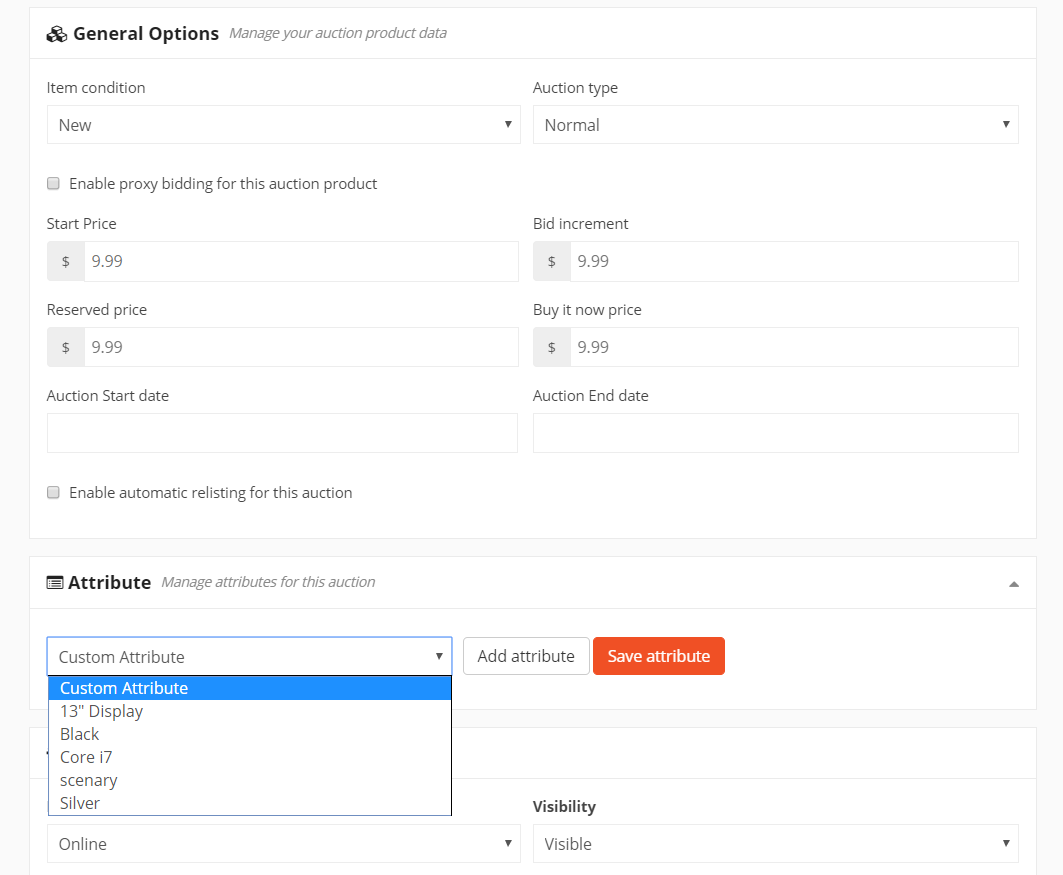Click the dollar sign beside Reserved price
The height and width of the screenshot is (875, 1063).
pyautogui.click(x=66, y=347)
